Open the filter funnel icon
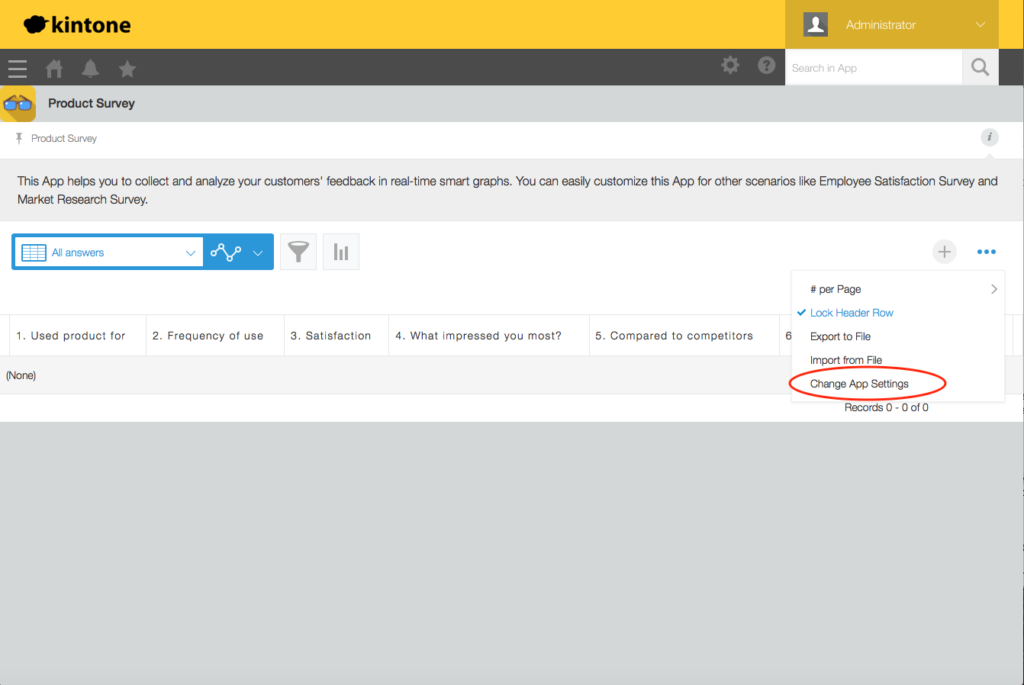 point(298,252)
